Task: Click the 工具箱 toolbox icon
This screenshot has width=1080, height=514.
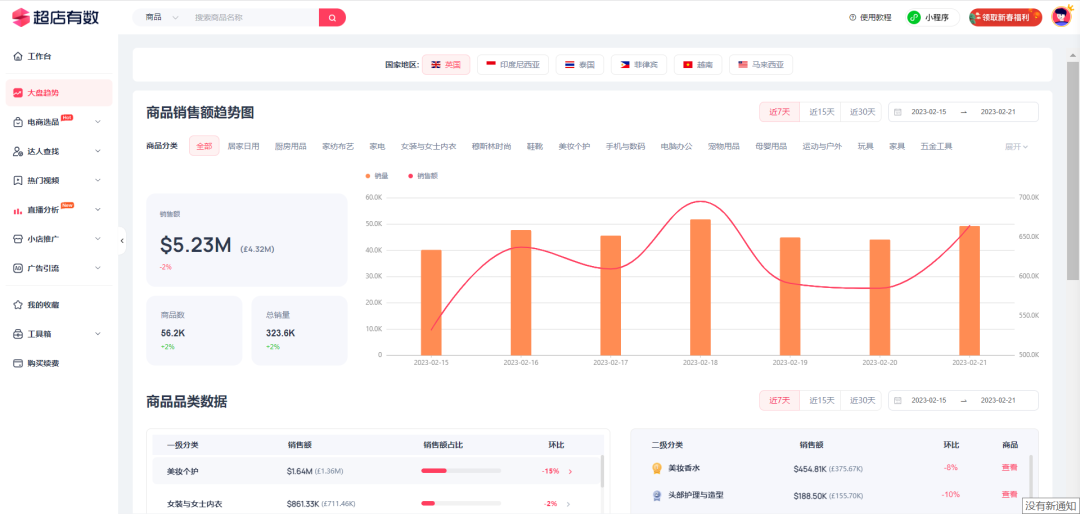Action: coord(18,334)
